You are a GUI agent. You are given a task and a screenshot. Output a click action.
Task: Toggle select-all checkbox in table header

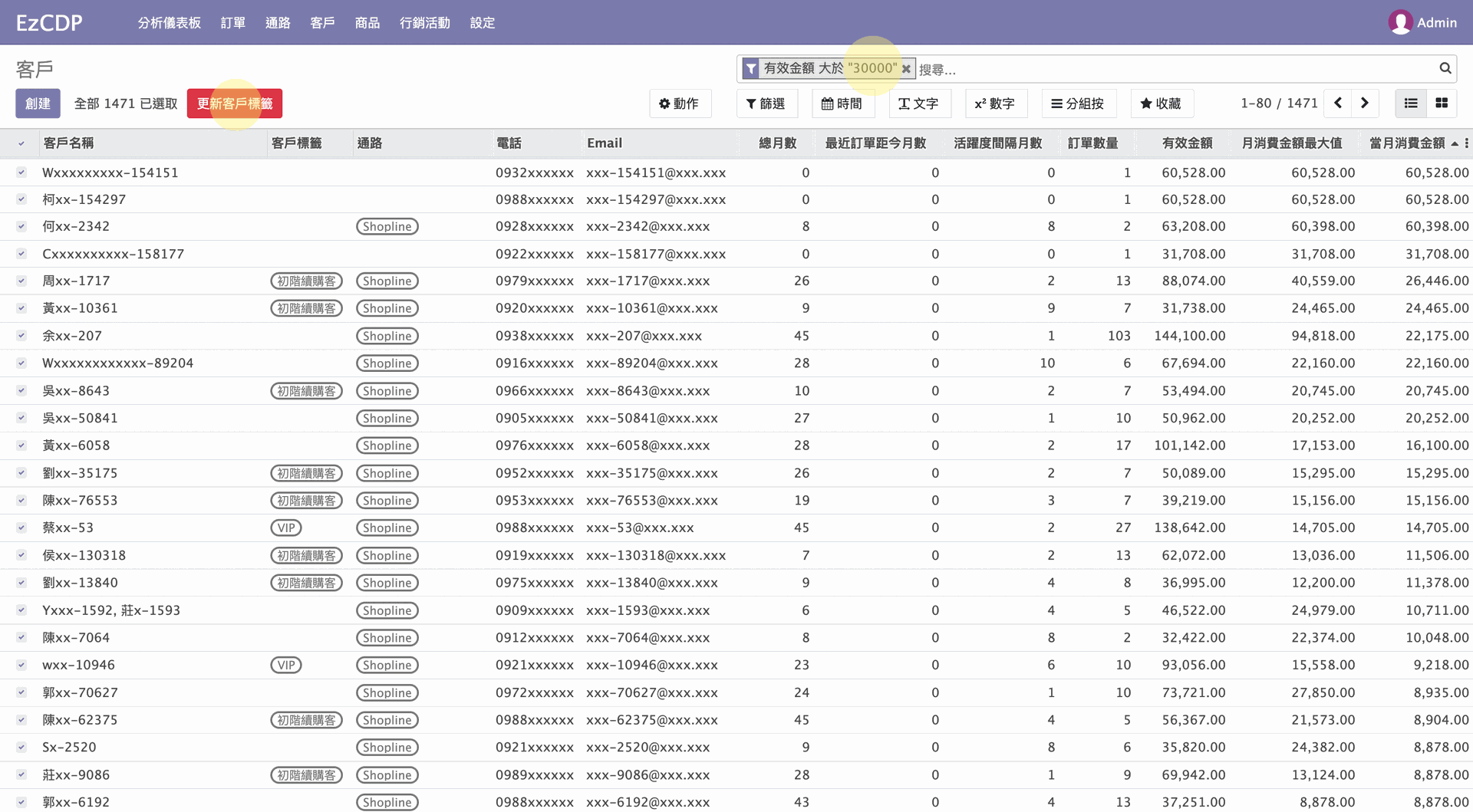pyautogui.click(x=21, y=143)
